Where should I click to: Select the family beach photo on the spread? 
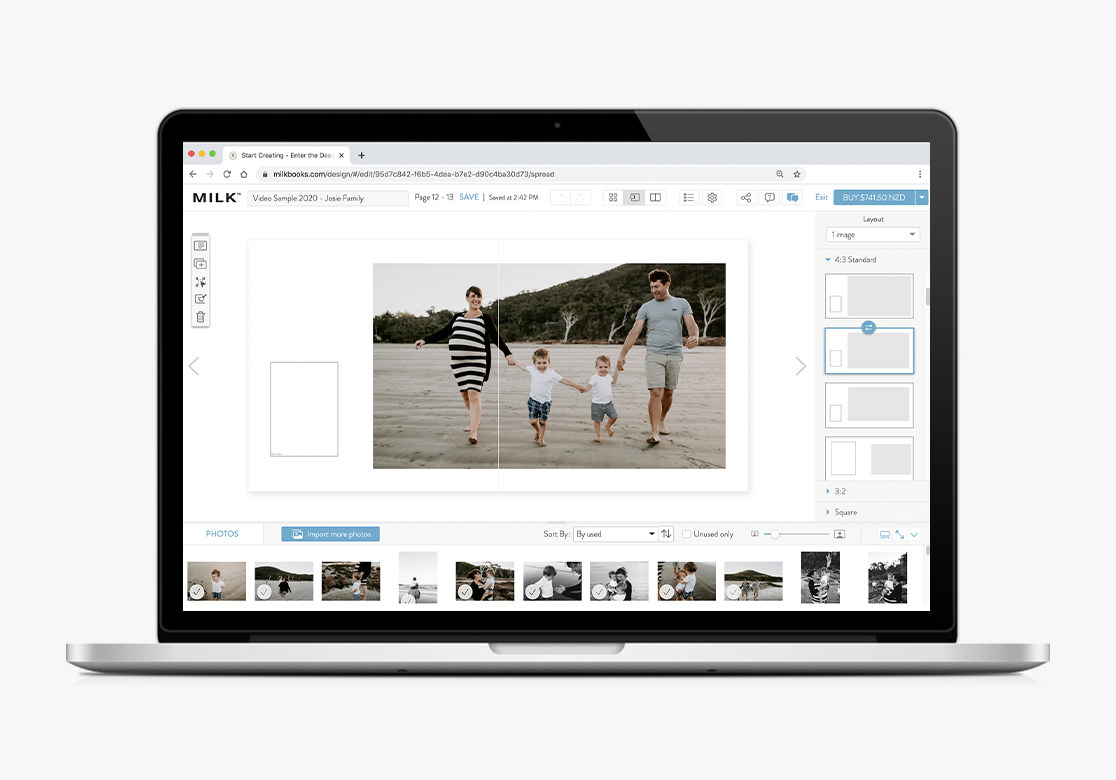click(549, 366)
